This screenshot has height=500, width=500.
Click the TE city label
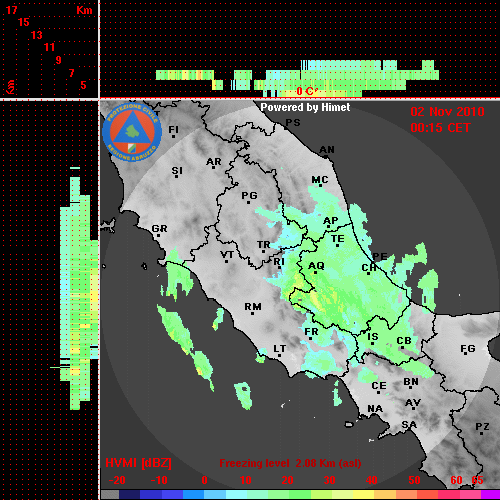tap(338, 239)
